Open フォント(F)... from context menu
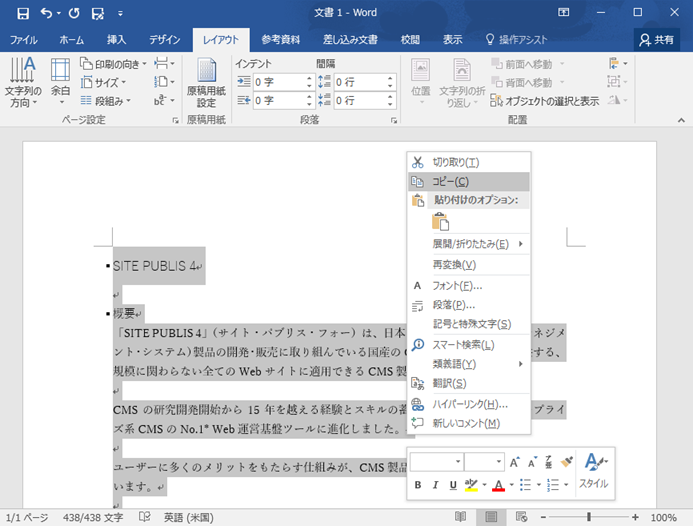 tap(468, 286)
